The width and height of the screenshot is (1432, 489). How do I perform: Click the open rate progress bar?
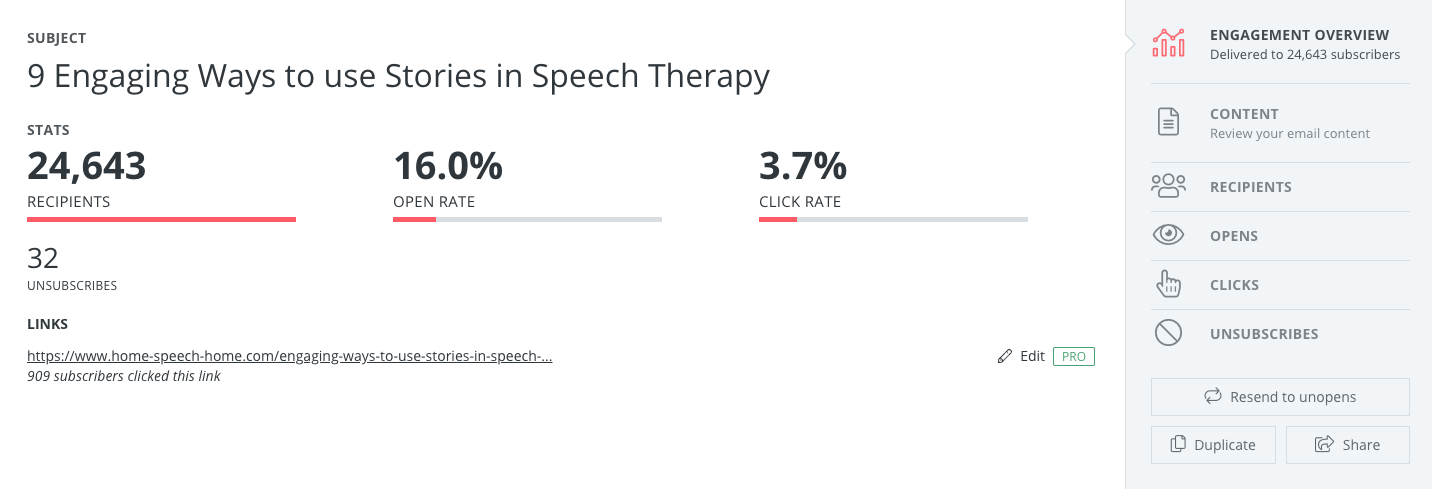[x=527, y=219]
